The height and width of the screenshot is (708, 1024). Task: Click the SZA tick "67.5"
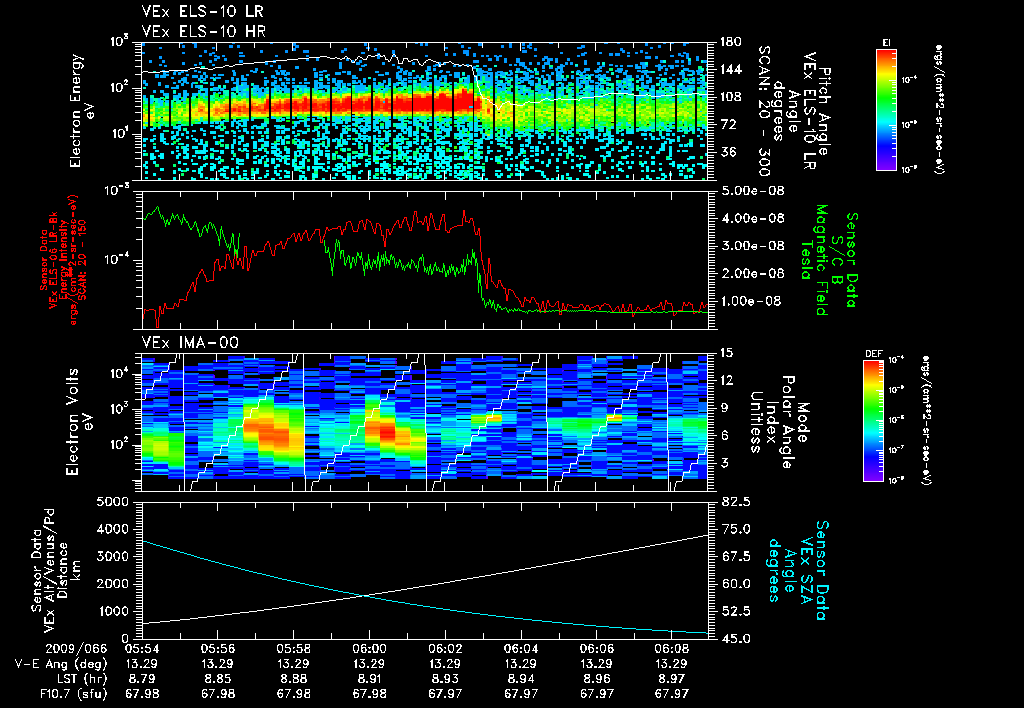(735, 556)
